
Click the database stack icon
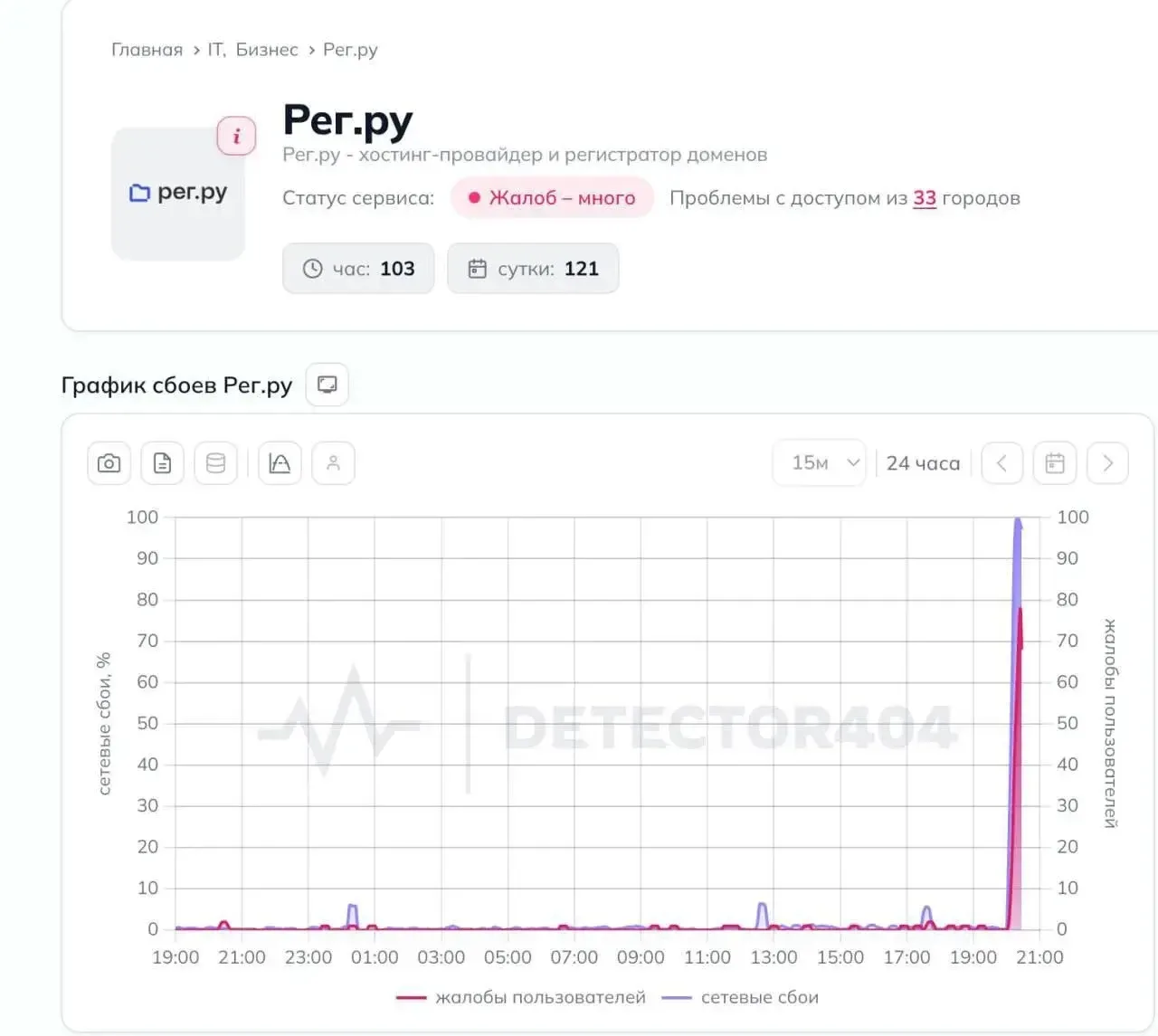pyautogui.click(x=215, y=463)
